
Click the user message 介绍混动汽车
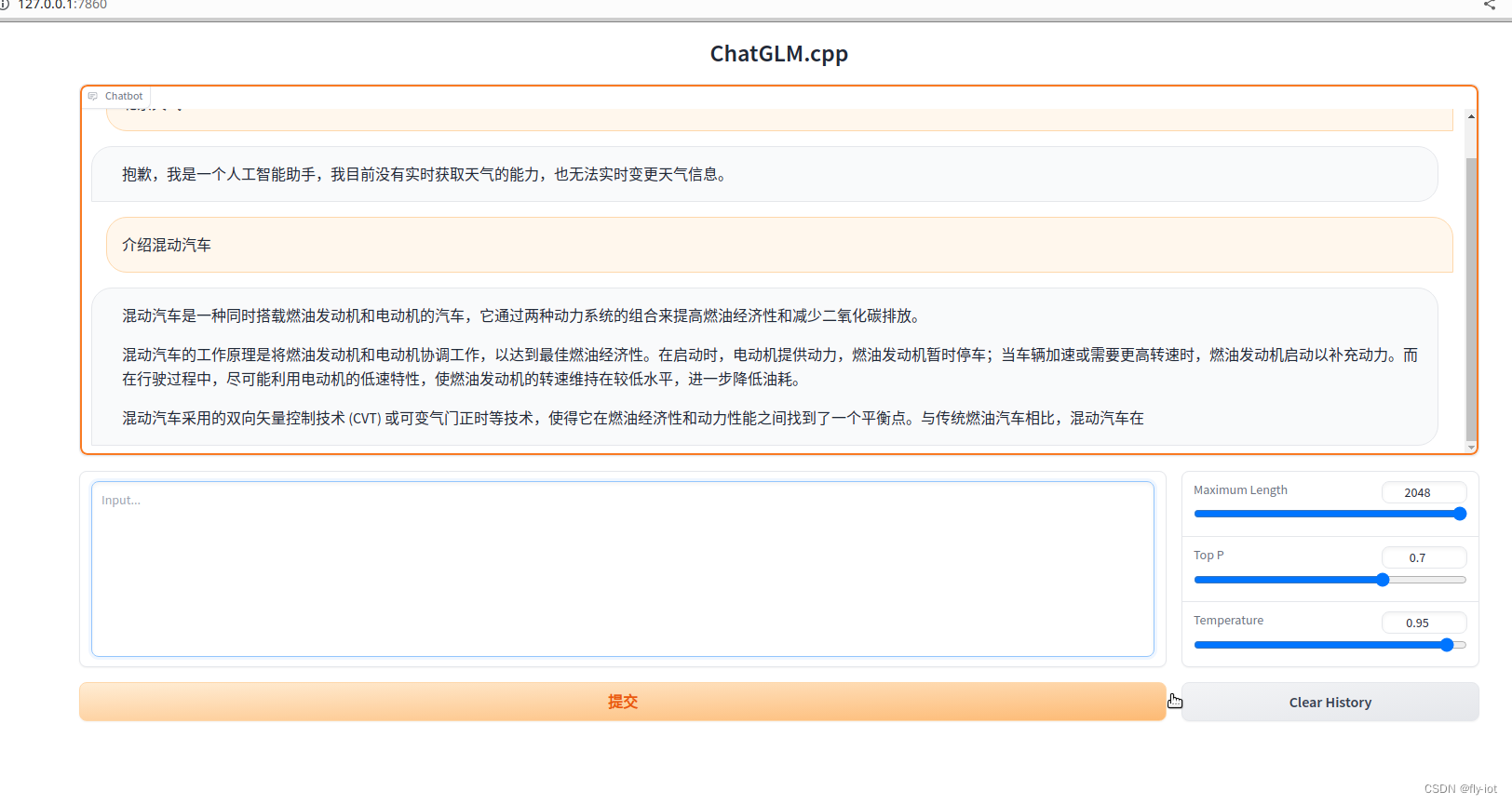pos(779,245)
